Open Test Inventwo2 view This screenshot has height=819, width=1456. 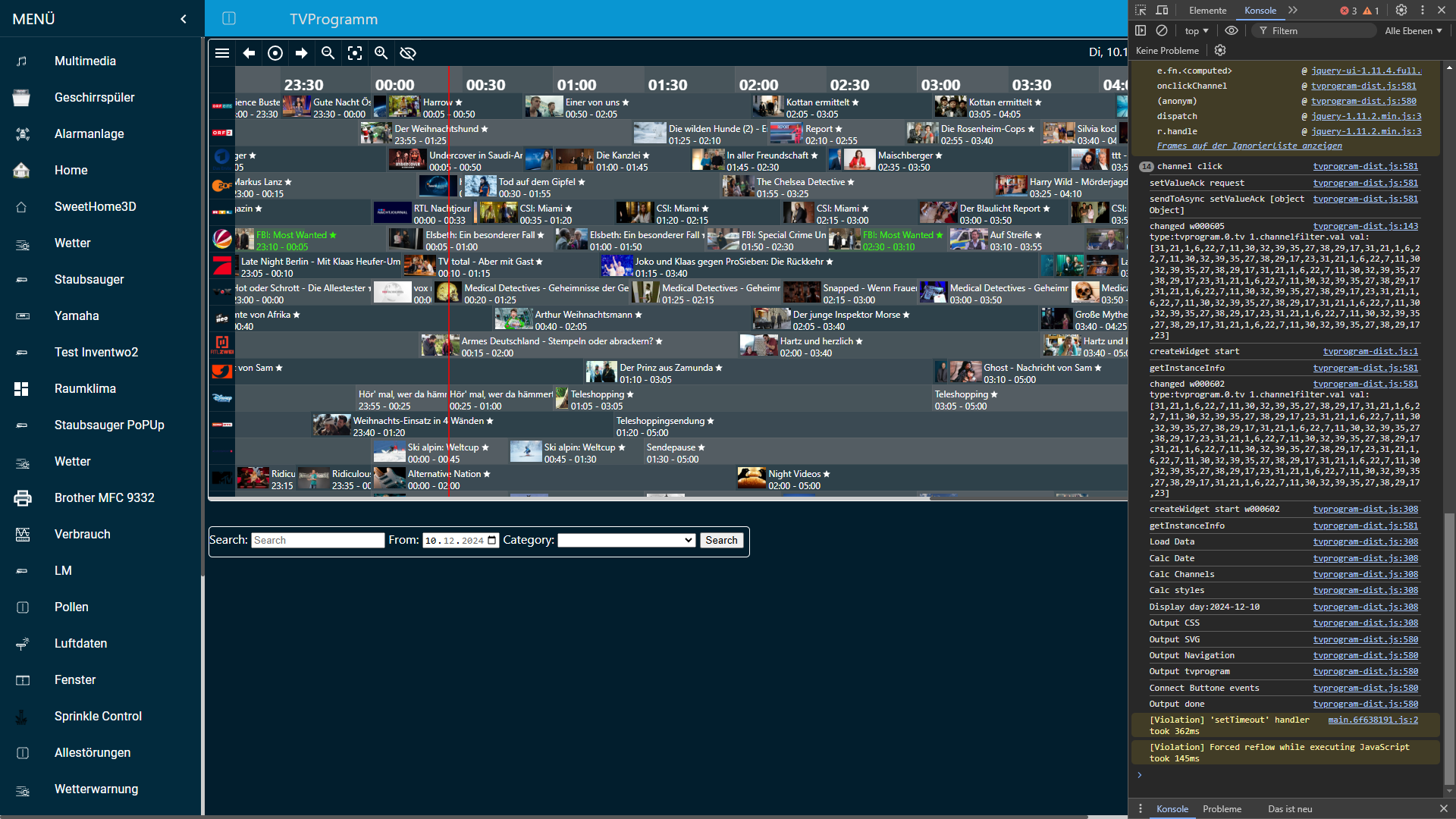click(96, 352)
